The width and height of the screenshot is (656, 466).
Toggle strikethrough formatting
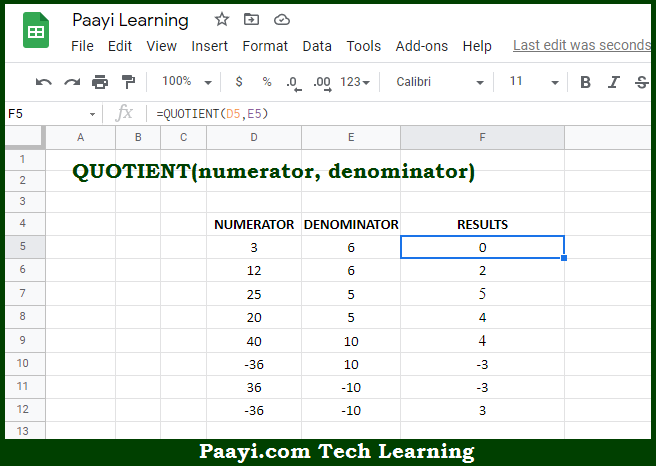641,82
